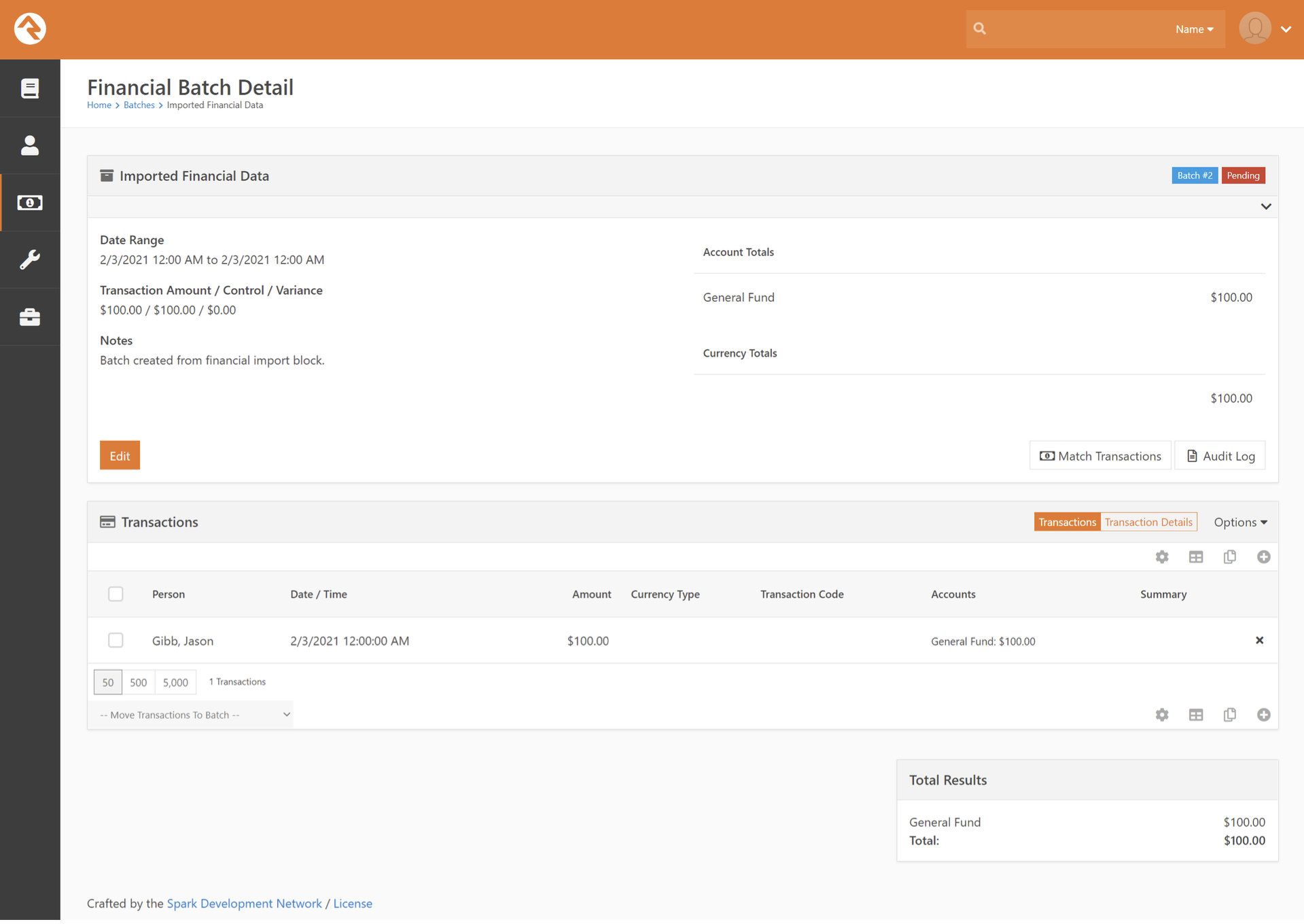The image size is (1304, 924).
Task: Click the orange Edit button
Action: [x=120, y=456]
